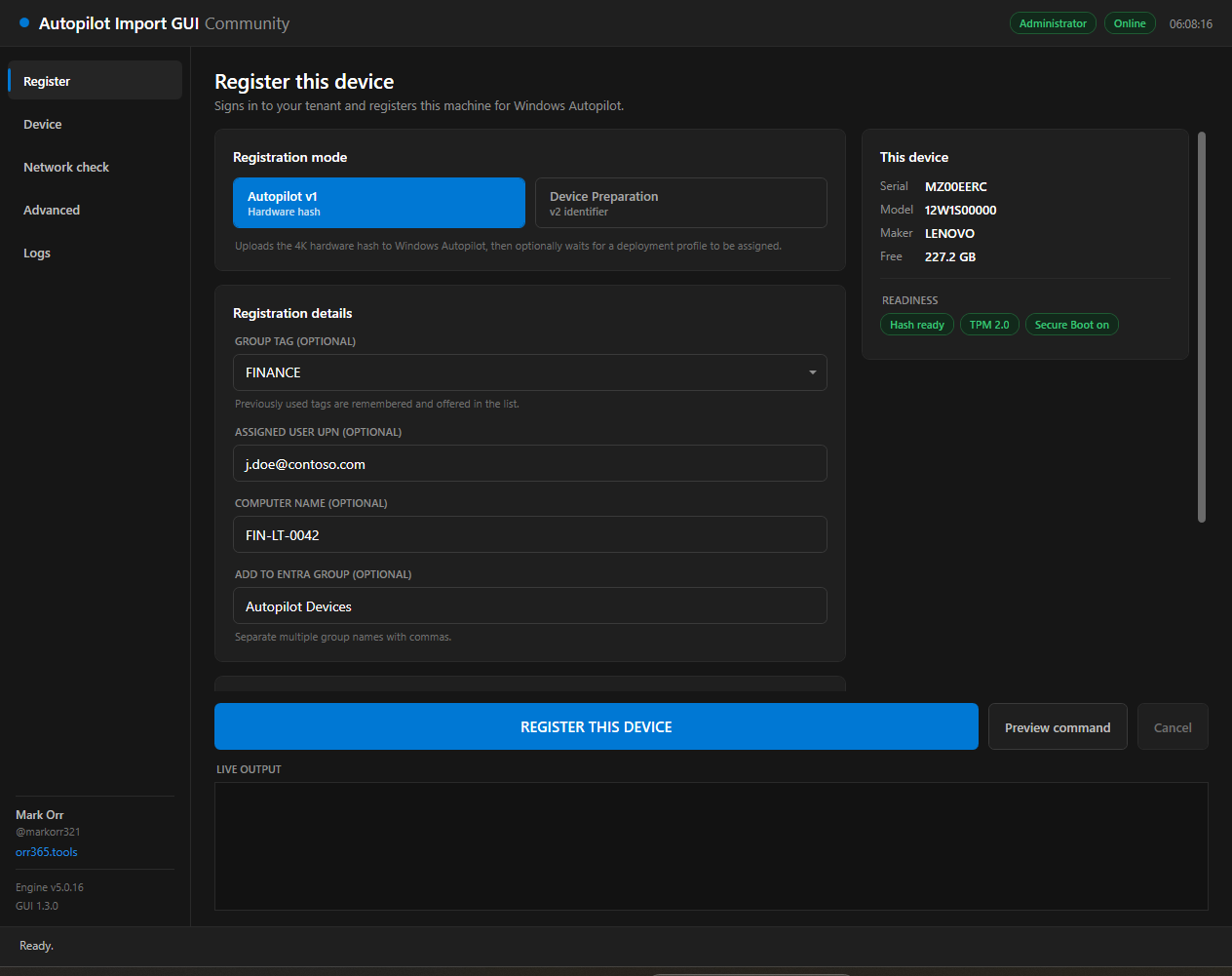The height and width of the screenshot is (976, 1232).
Task: Switch to the Advanced sidebar page
Action: (x=95, y=210)
